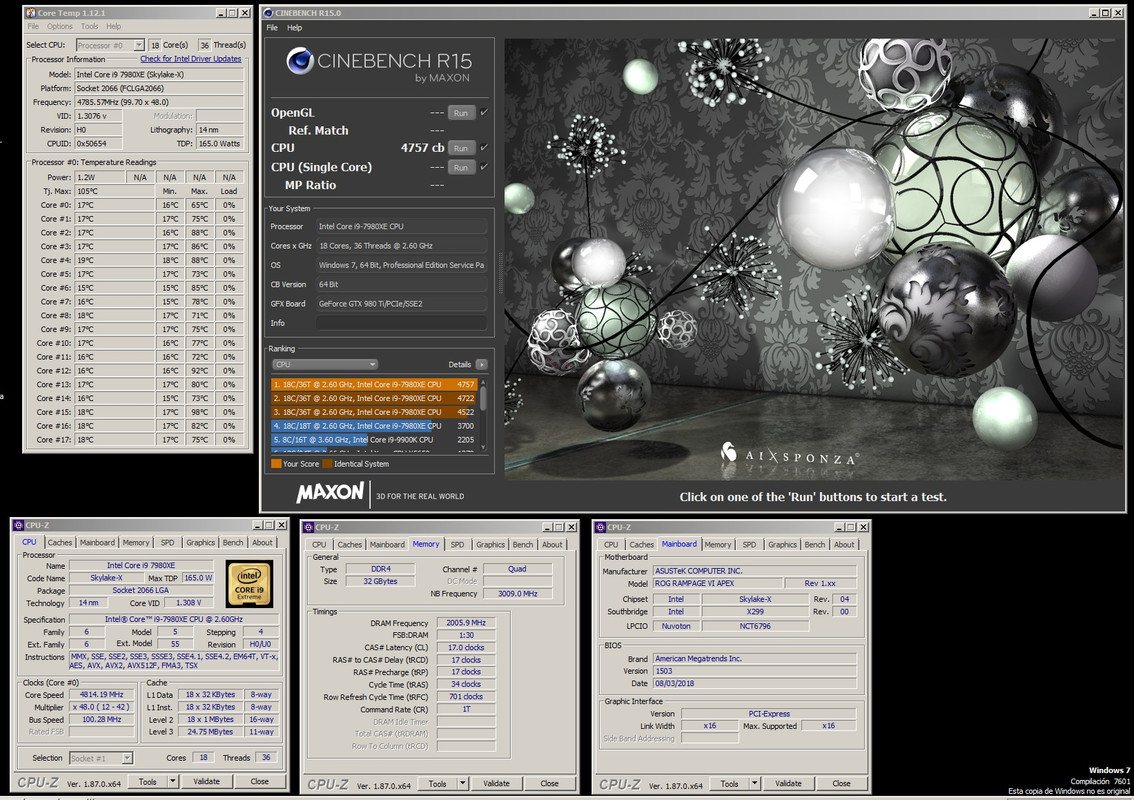Click the Core #15 temperature row in Core Temp
This screenshot has width=1134, height=800.
click(x=138, y=412)
